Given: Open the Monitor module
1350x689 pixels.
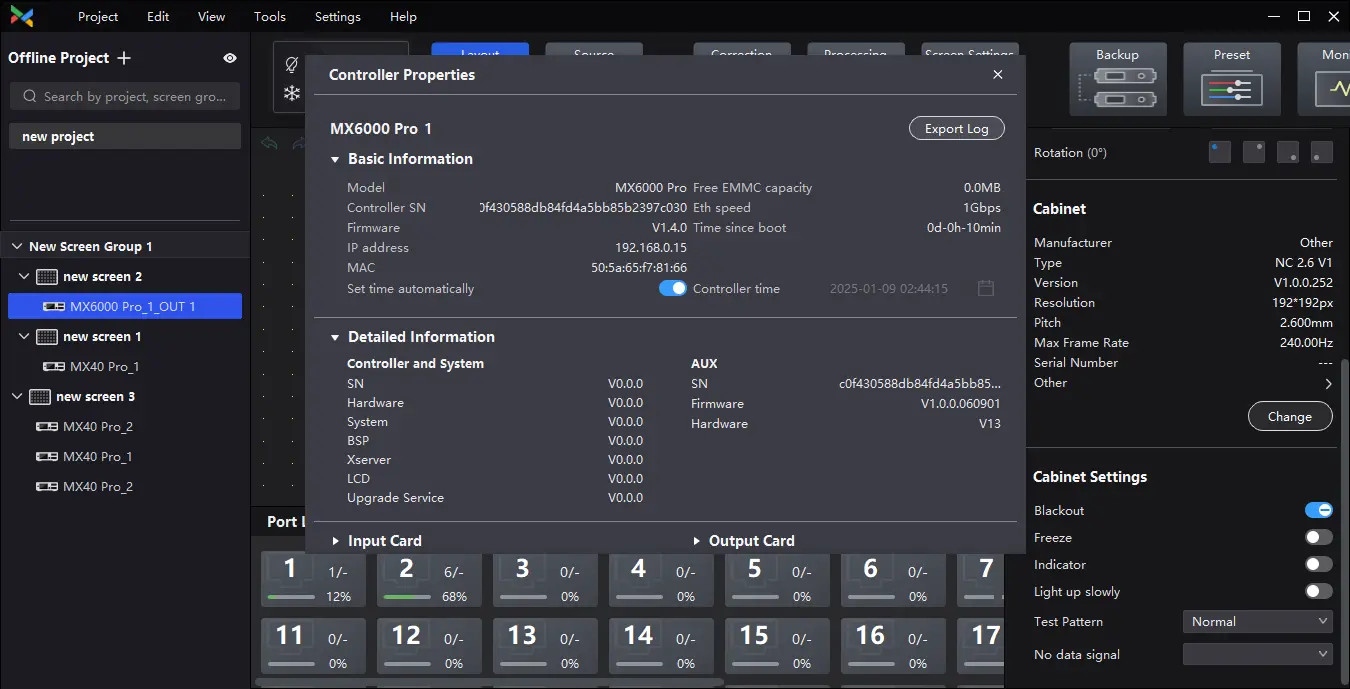Looking at the screenshot, I should coord(1324,79).
